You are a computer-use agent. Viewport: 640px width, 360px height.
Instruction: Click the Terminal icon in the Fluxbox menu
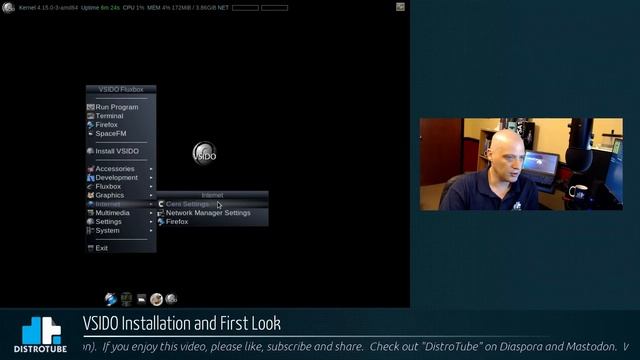click(x=91, y=116)
